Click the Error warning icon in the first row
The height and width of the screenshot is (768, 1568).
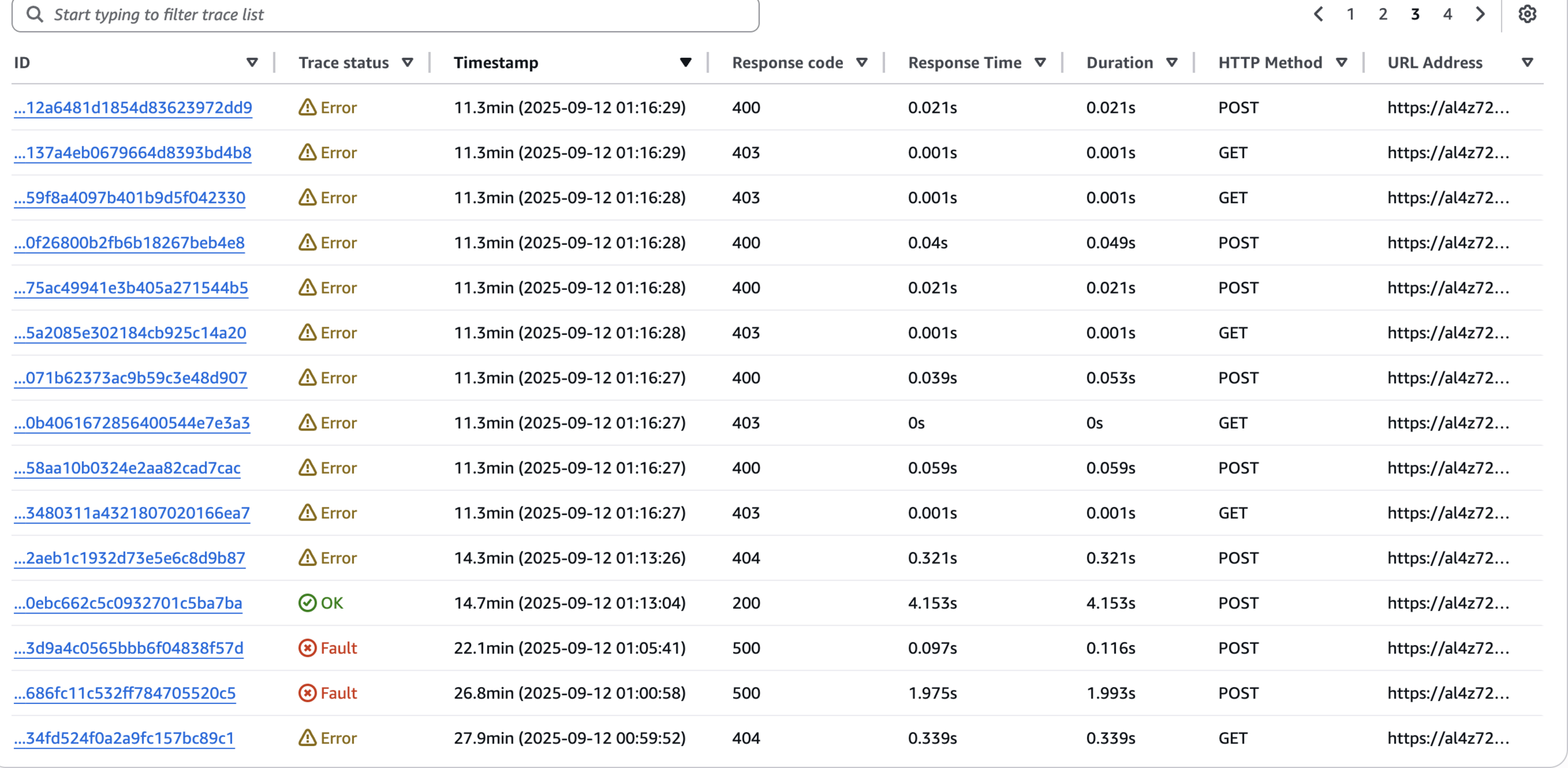click(307, 107)
